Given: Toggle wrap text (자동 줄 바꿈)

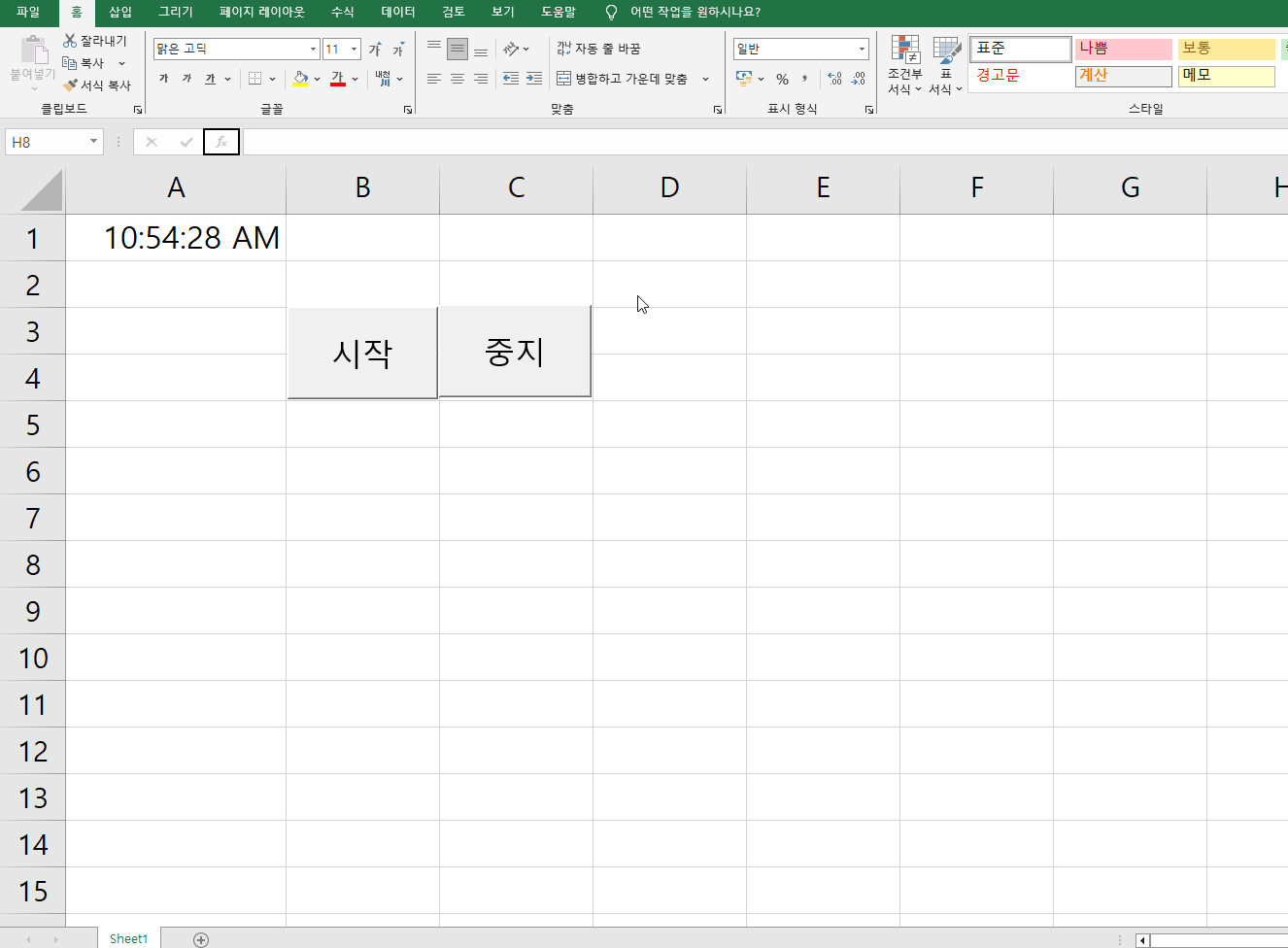Looking at the screenshot, I should 598,49.
